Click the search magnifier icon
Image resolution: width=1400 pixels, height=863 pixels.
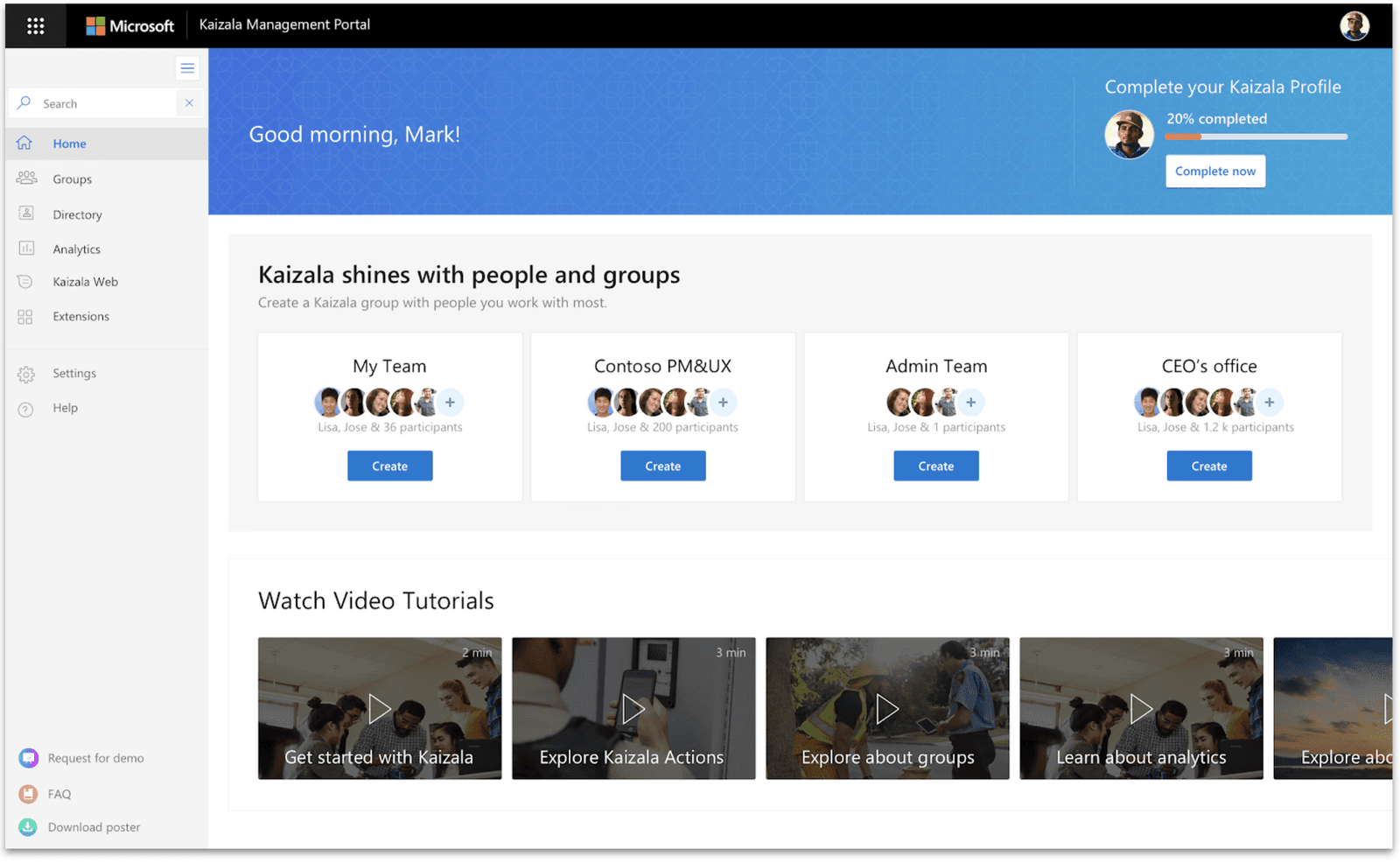[x=24, y=103]
